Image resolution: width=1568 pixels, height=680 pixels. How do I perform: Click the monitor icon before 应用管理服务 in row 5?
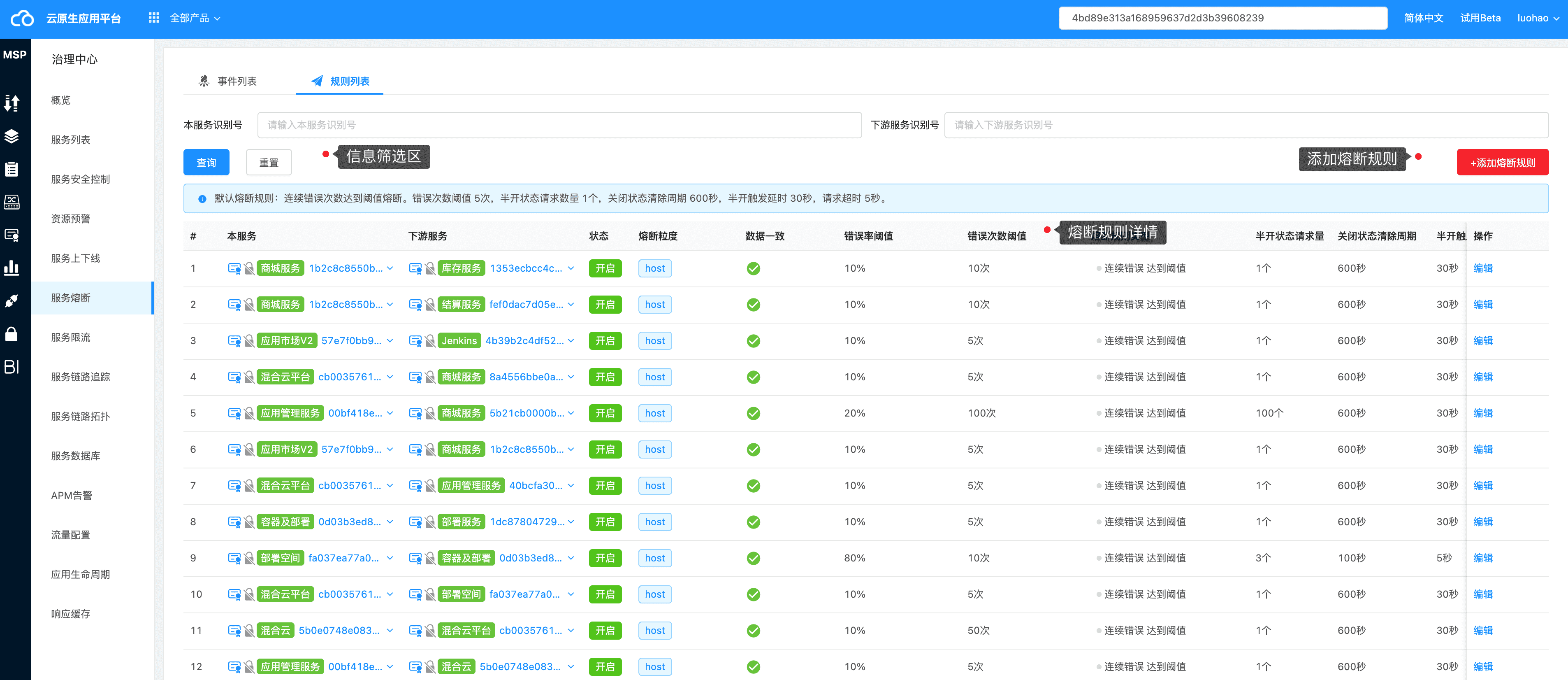234,414
